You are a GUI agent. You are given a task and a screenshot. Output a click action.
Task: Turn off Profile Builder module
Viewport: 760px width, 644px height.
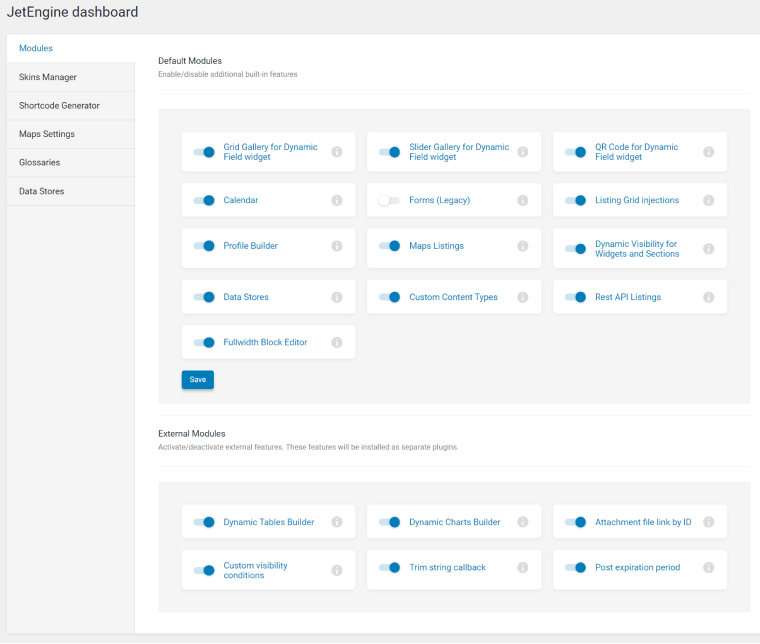click(204, 246)
